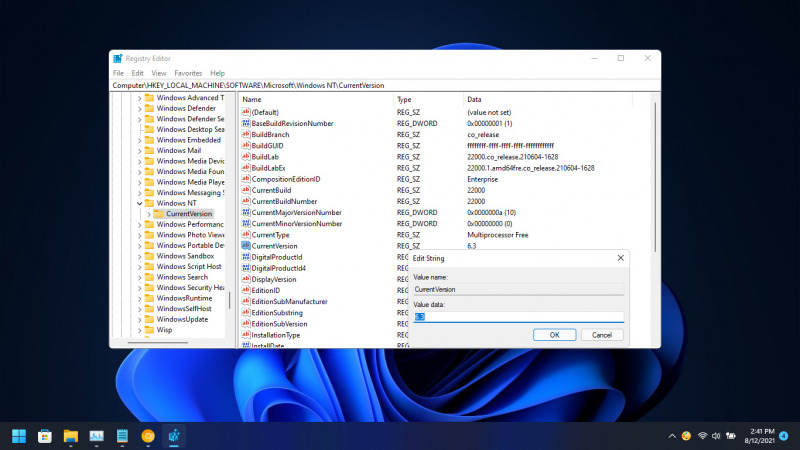Click the Windows Mail folder icon

pos(149,151)
